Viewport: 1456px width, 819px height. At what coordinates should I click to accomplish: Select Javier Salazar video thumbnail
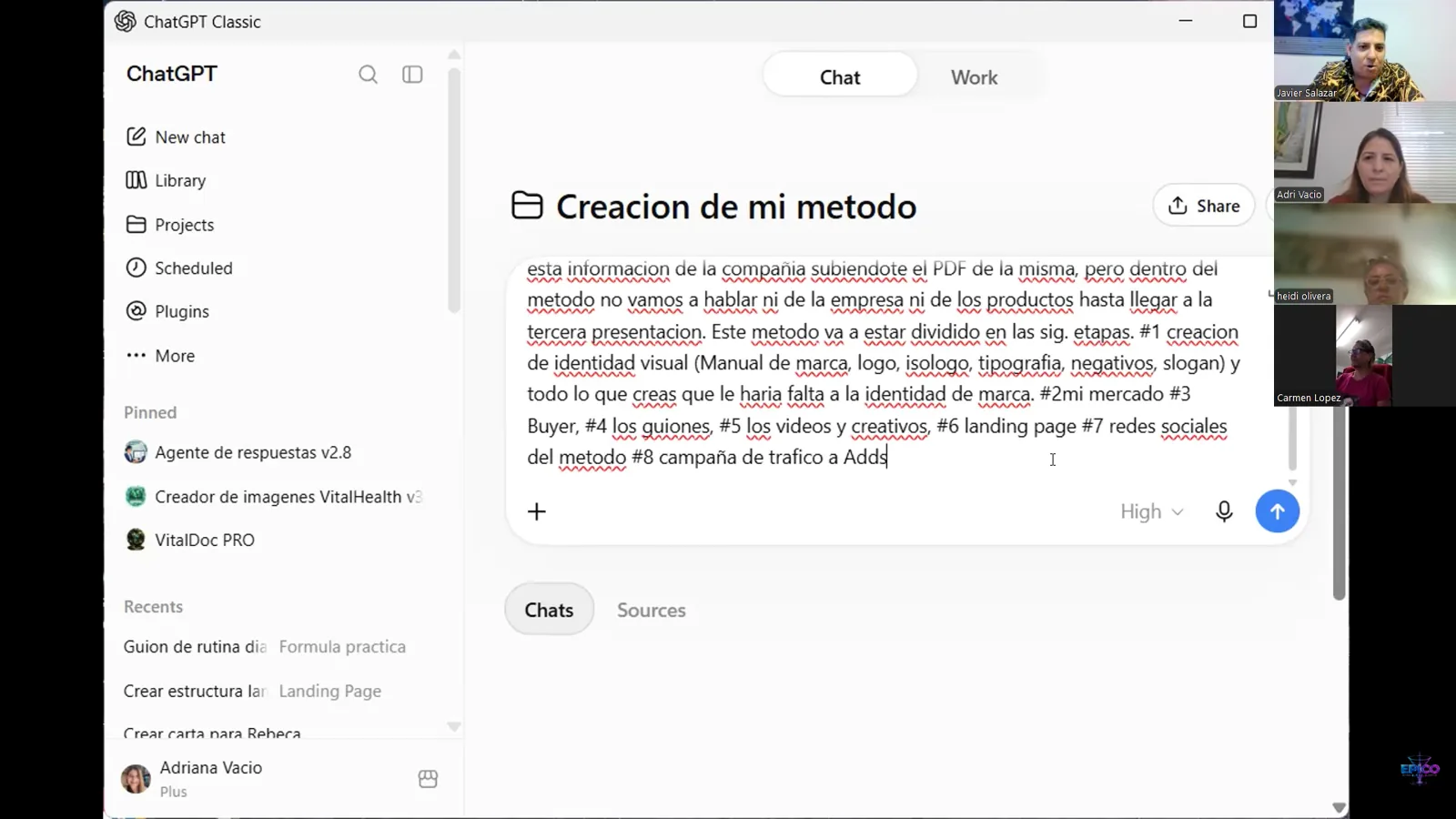[1365, 50]
